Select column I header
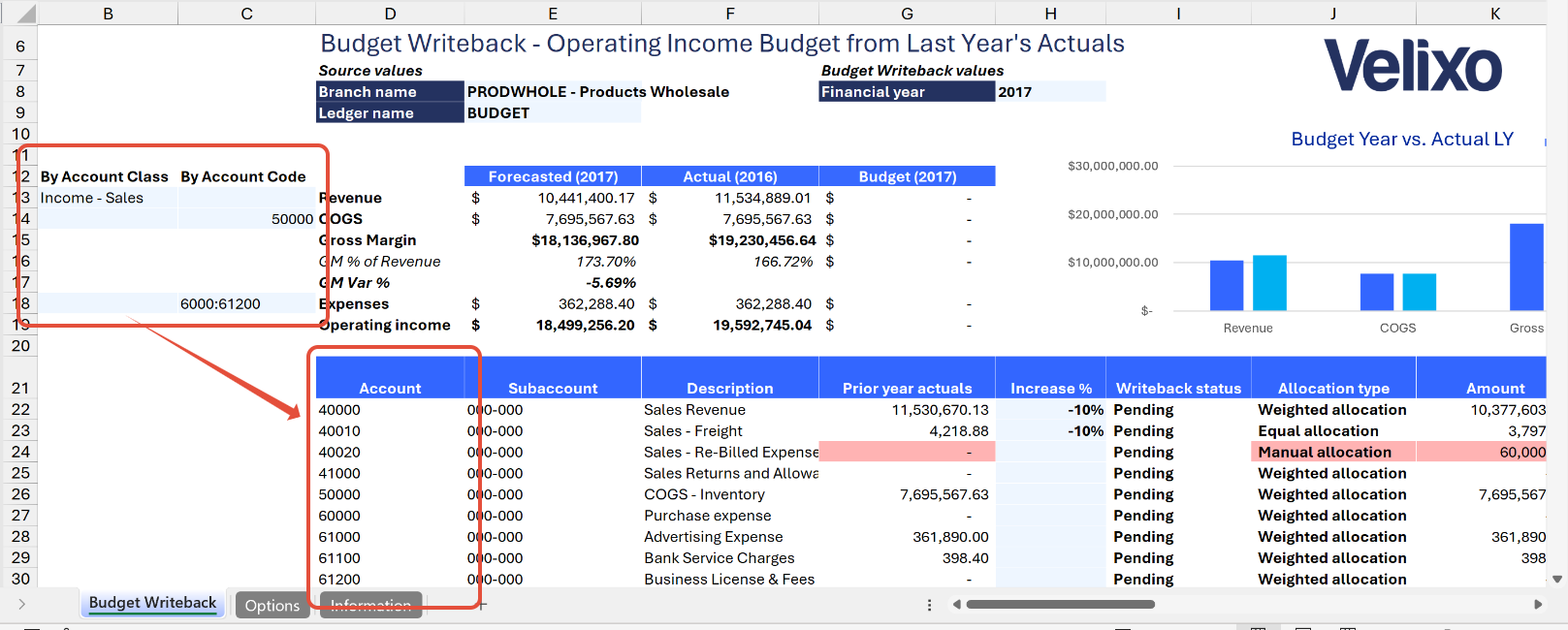 tap(1179, 14)
